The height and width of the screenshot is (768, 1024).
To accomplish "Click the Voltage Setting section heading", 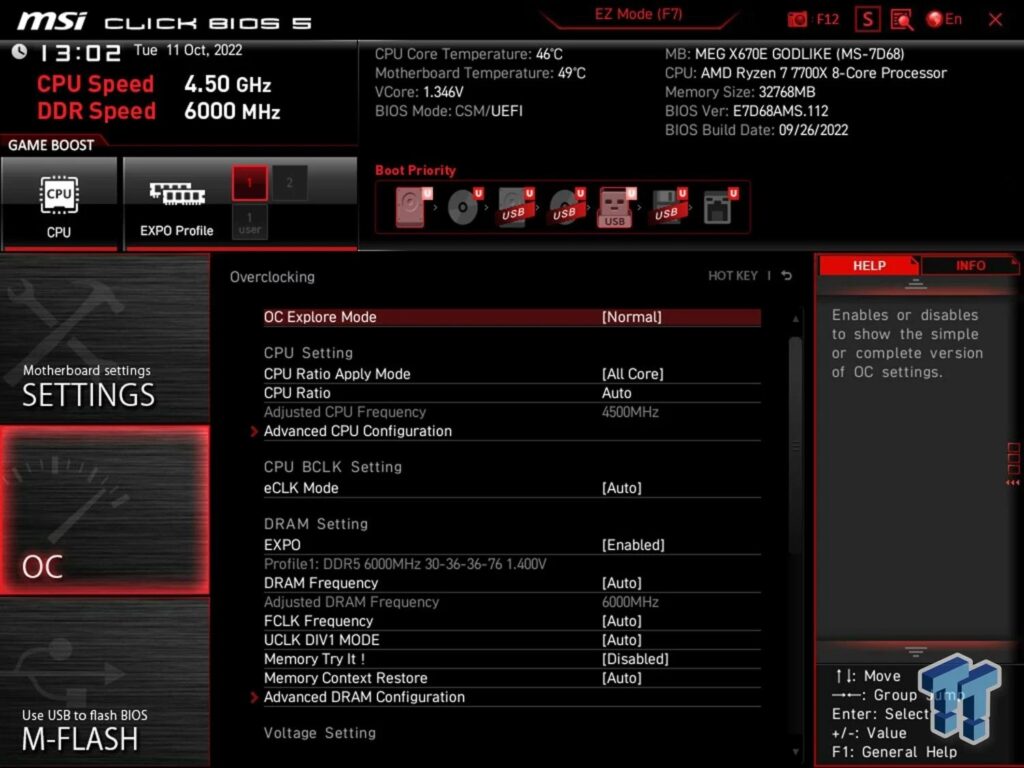I will [x=319, y=733].
